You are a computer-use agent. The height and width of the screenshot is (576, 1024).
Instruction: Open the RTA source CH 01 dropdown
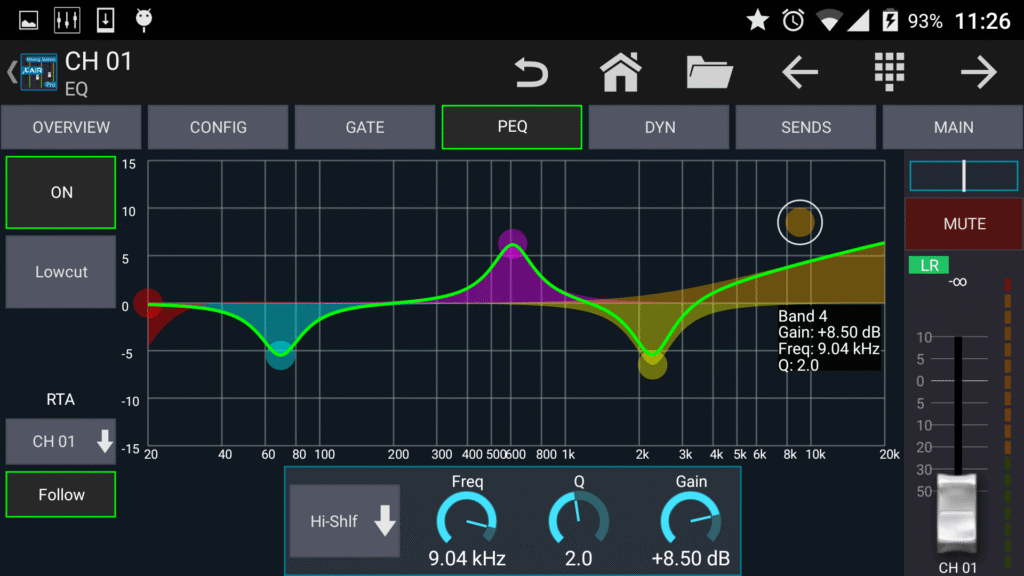(x=61, y=441)
